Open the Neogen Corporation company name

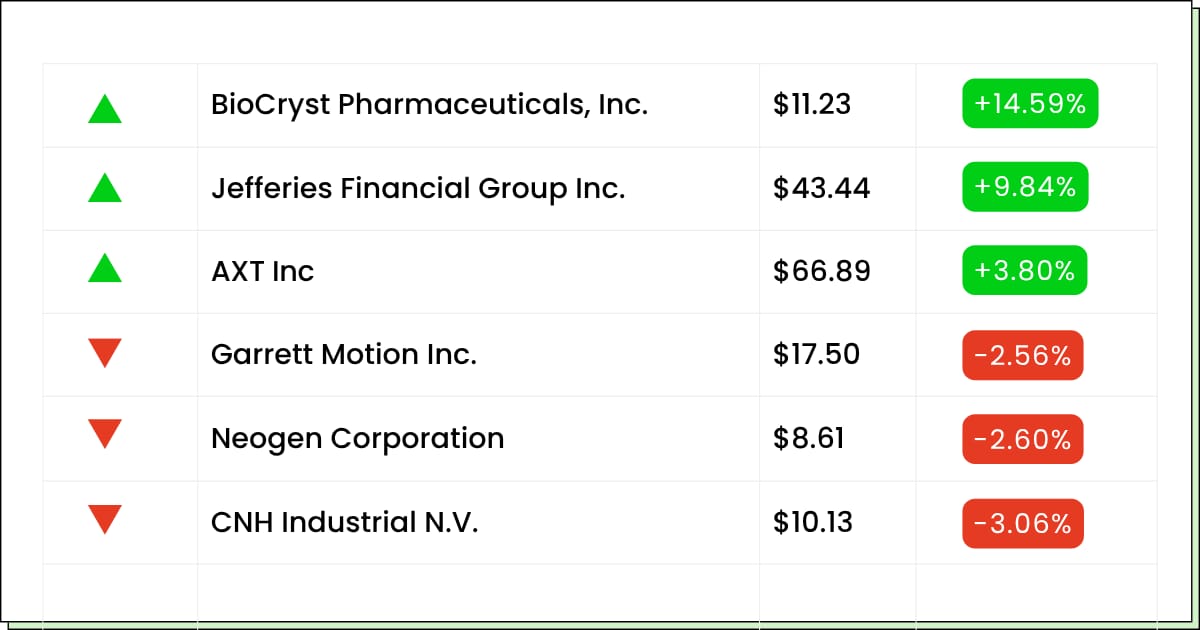point(357,438)
